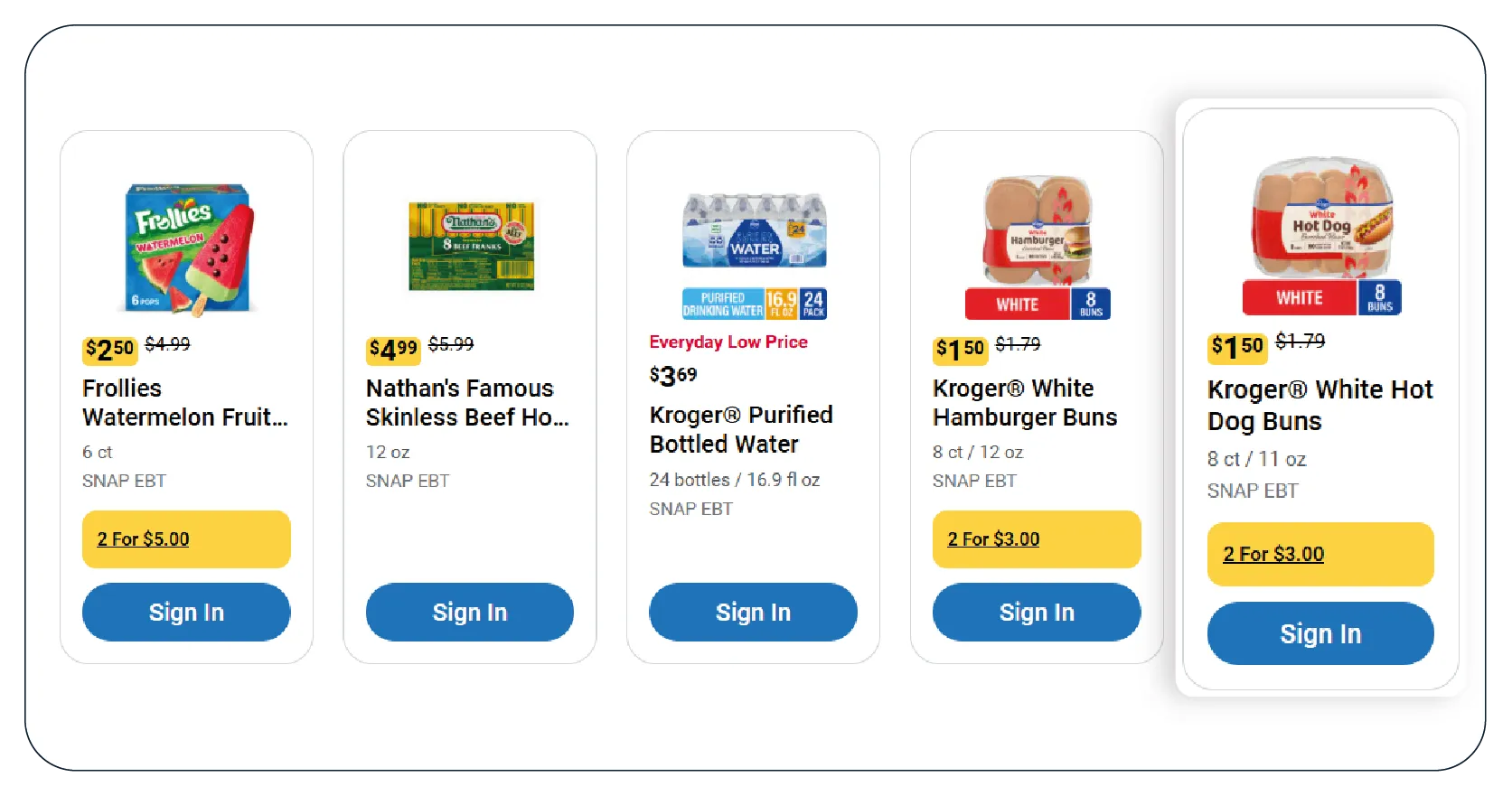Click Sign In under Hamburger Buns
Viewport: 1512px width, 796px height.
[x=1037, y=613]
